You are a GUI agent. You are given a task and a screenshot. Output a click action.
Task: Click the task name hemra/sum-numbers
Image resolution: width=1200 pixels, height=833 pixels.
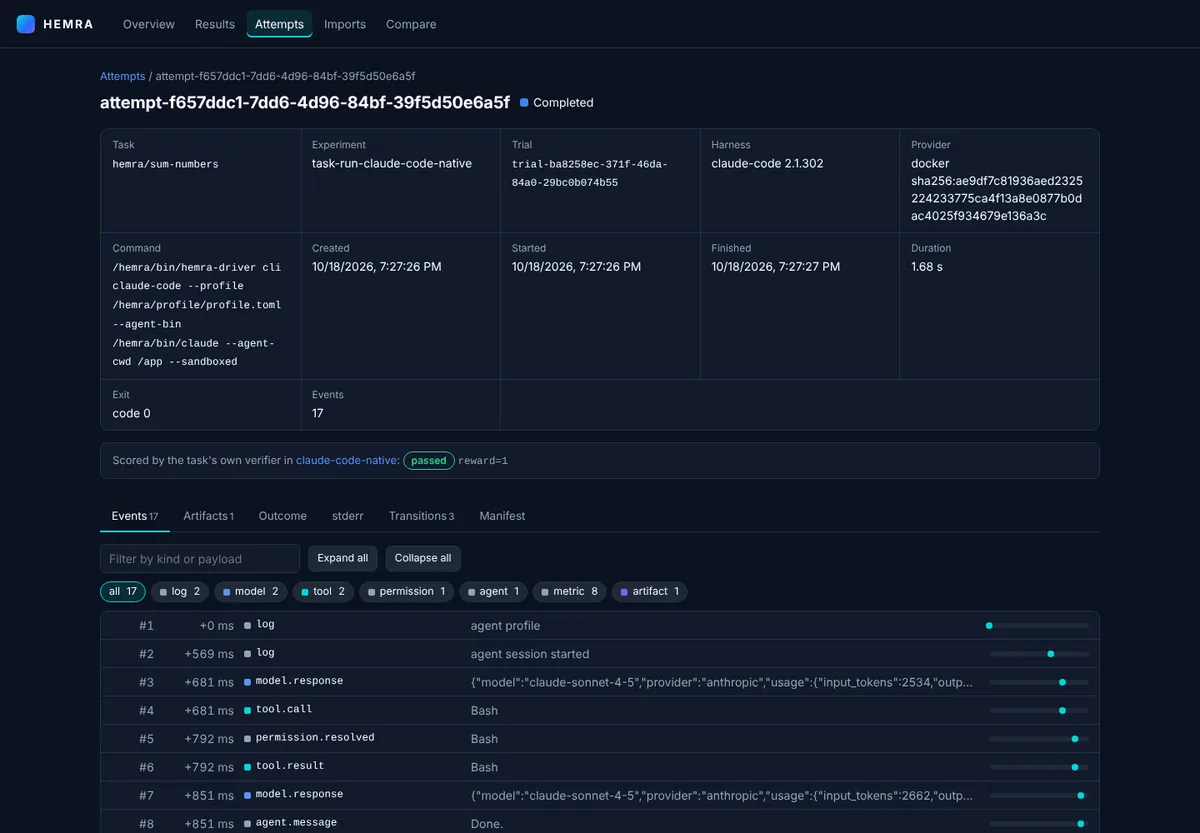coord(165,164)
